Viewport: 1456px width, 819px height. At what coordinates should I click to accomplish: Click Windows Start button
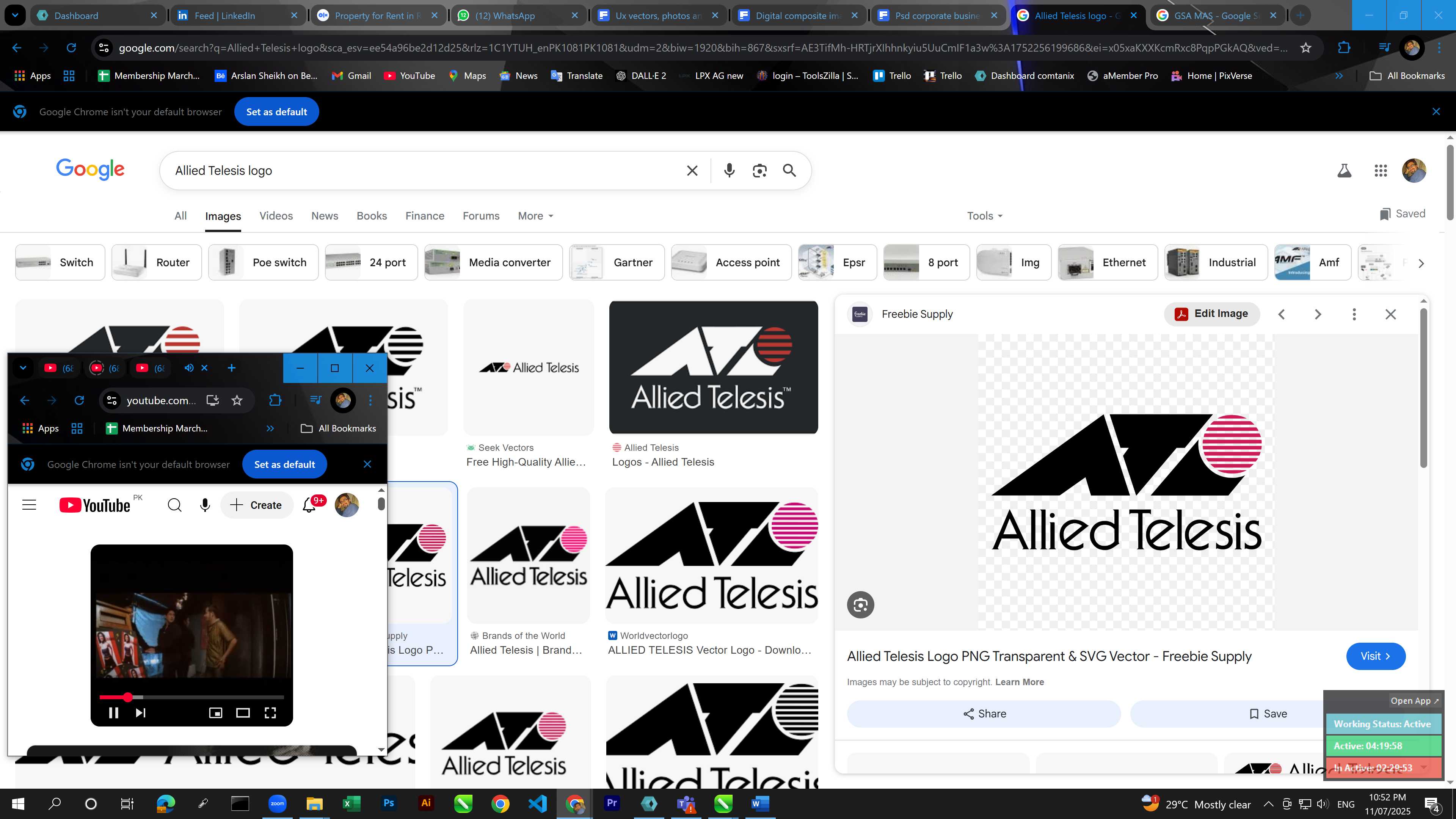17,804
